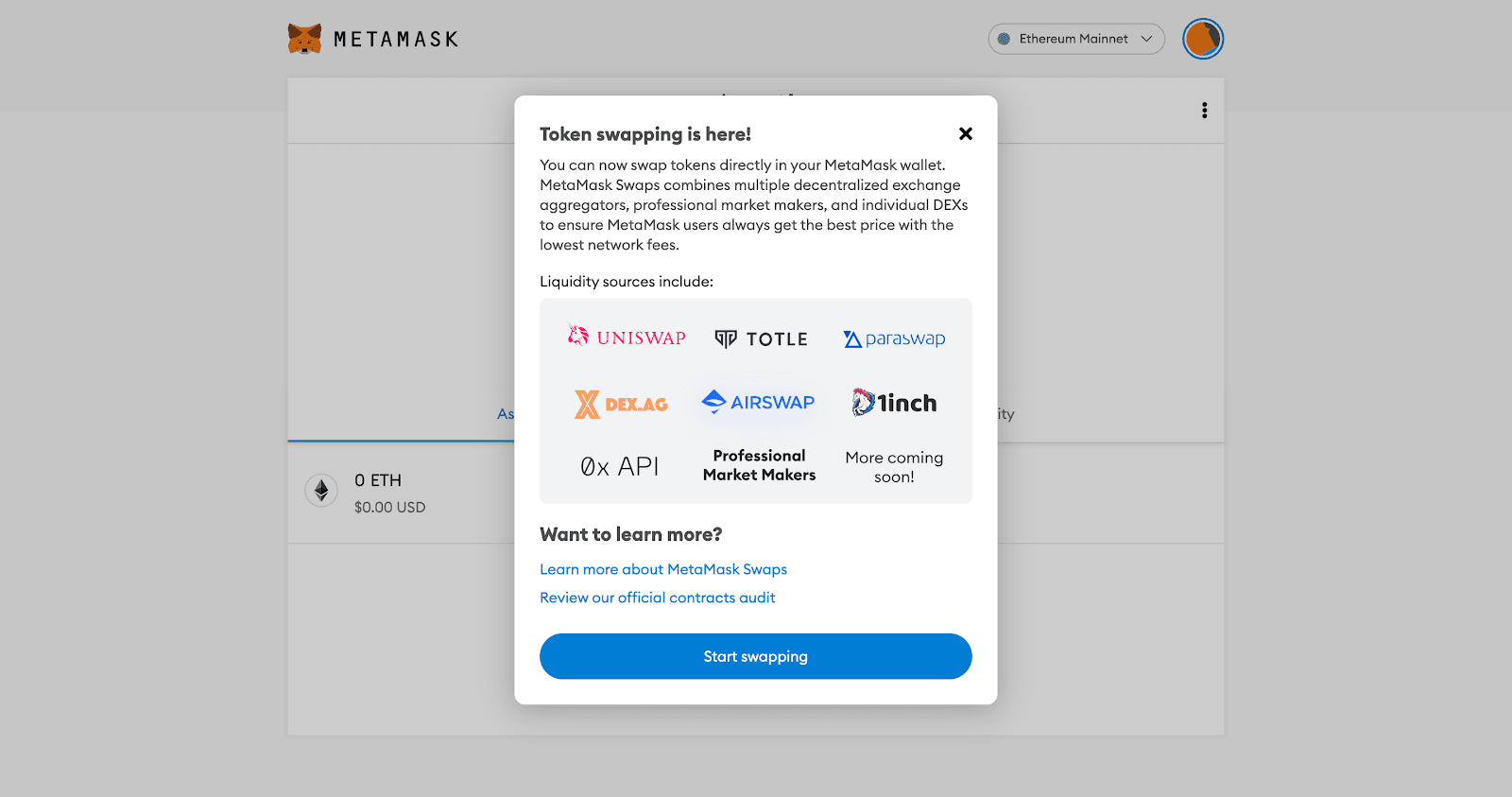Open Learn more about MetaMask Swaps link
Viewport: 1512px width, 797px height.
662,569
